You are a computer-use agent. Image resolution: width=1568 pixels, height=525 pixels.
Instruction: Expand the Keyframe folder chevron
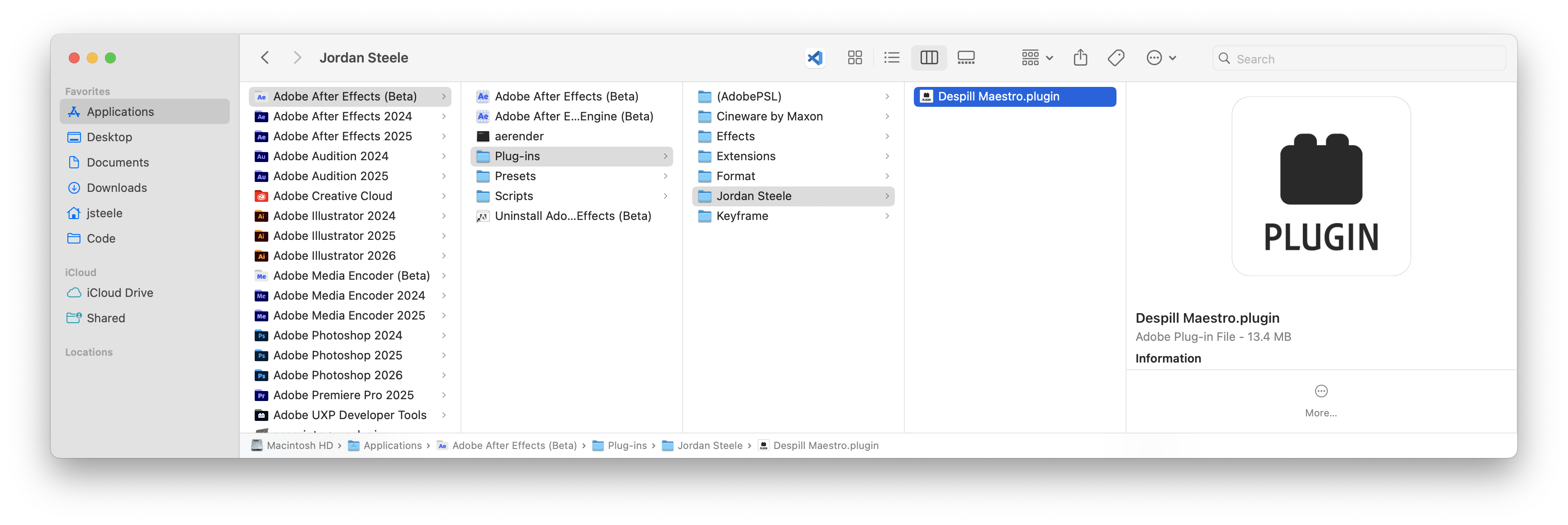[887, 216]
